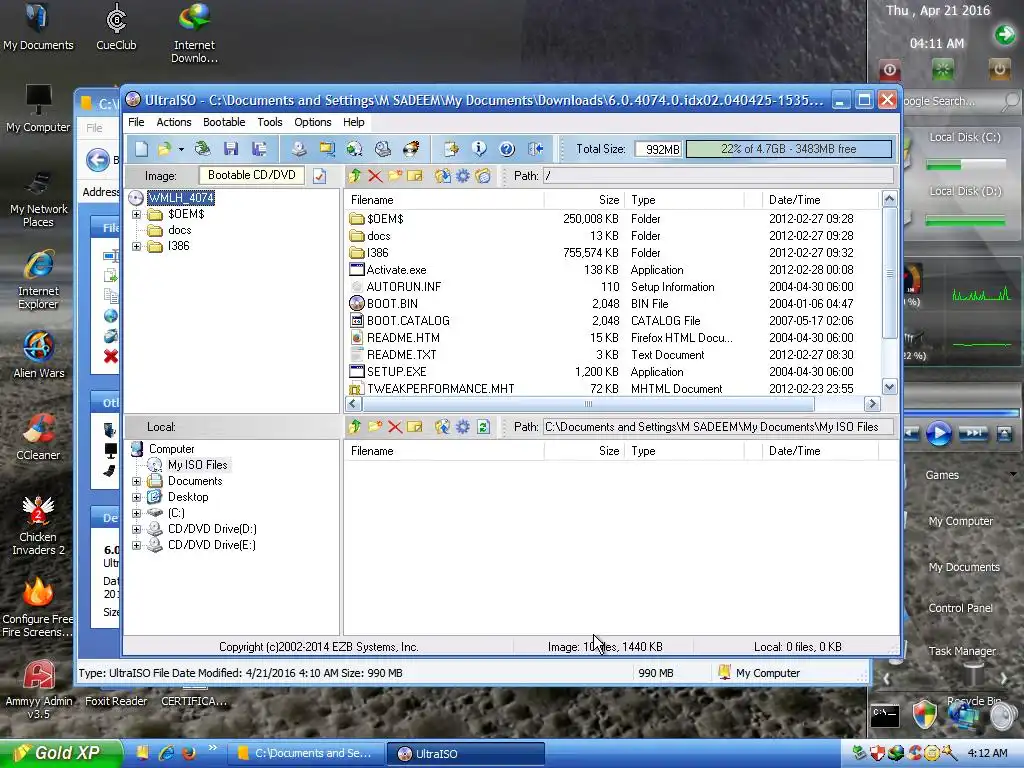Click the gear icon in Local toolbar
The height and width of the screenshot is (768, 1024).
463,427
